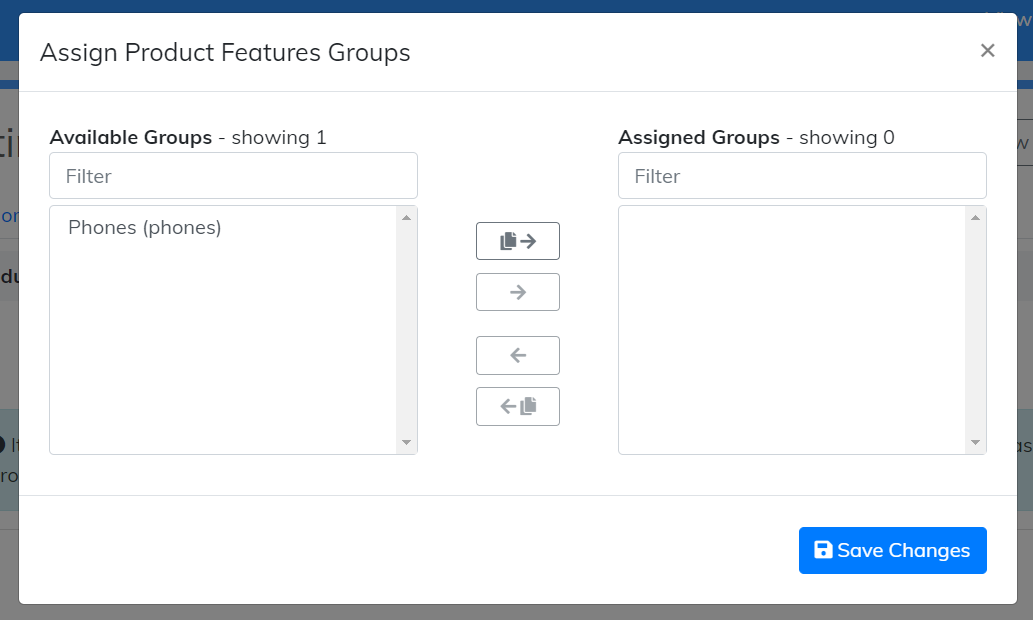Click the move all right button

518,241
